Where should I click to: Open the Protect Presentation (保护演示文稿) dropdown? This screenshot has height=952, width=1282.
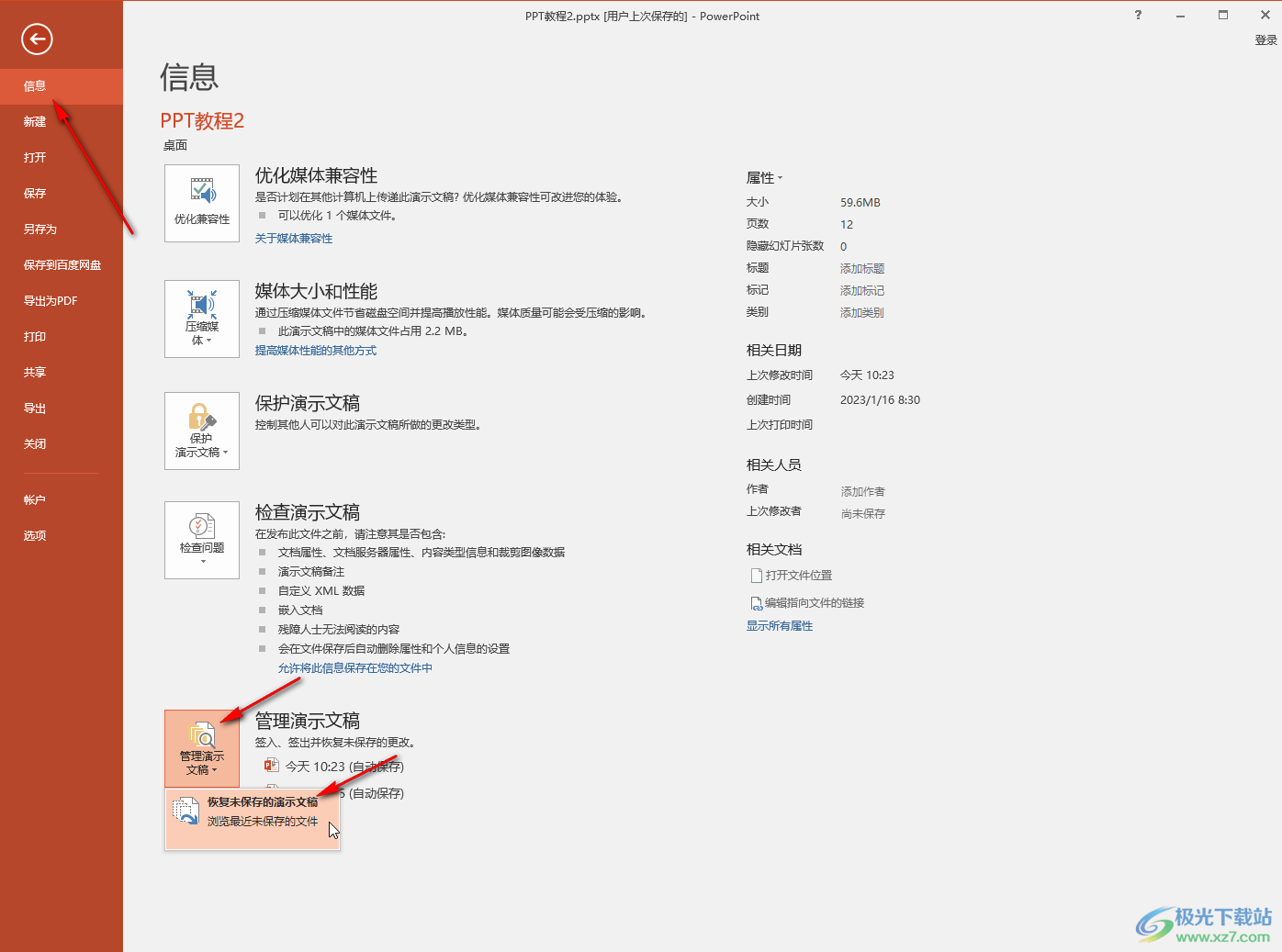click(x=202, y=431)
